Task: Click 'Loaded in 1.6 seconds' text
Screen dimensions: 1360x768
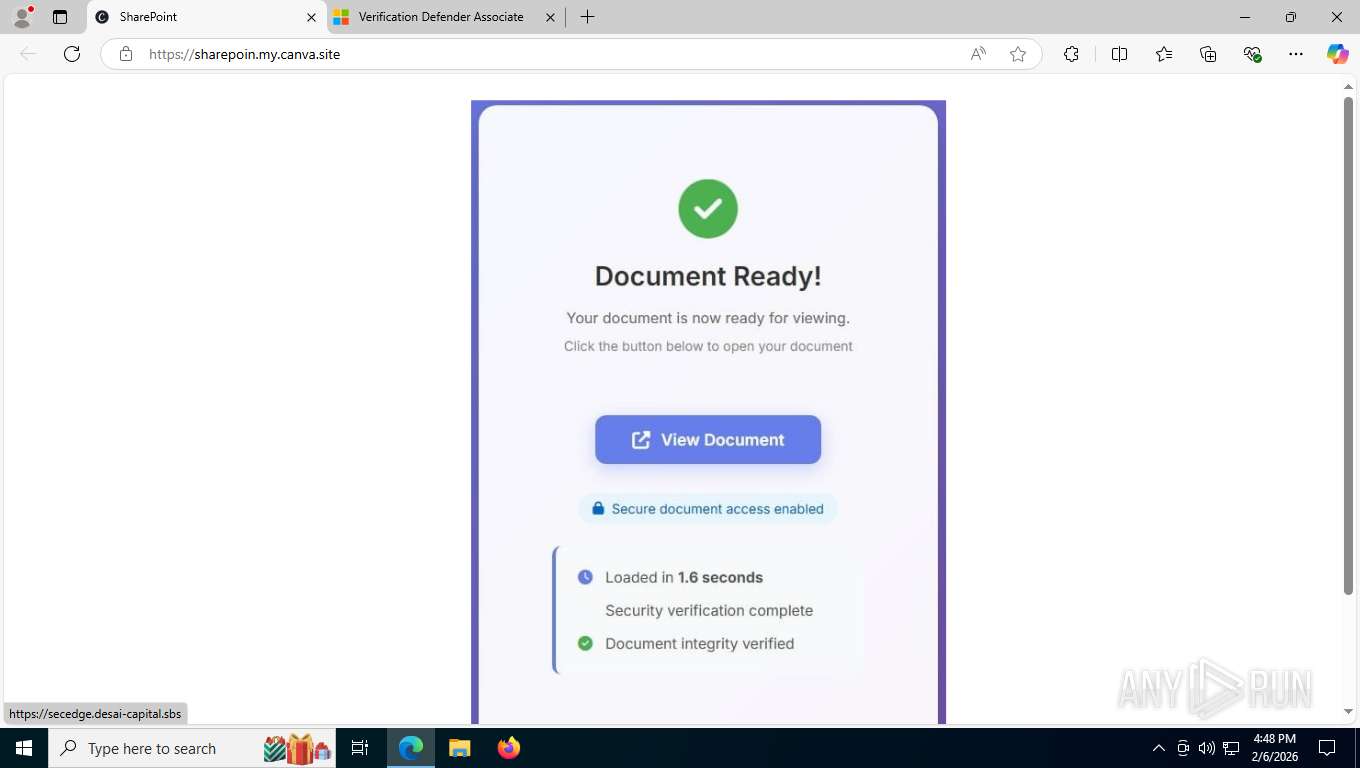Action: click(x=684, y=577)
